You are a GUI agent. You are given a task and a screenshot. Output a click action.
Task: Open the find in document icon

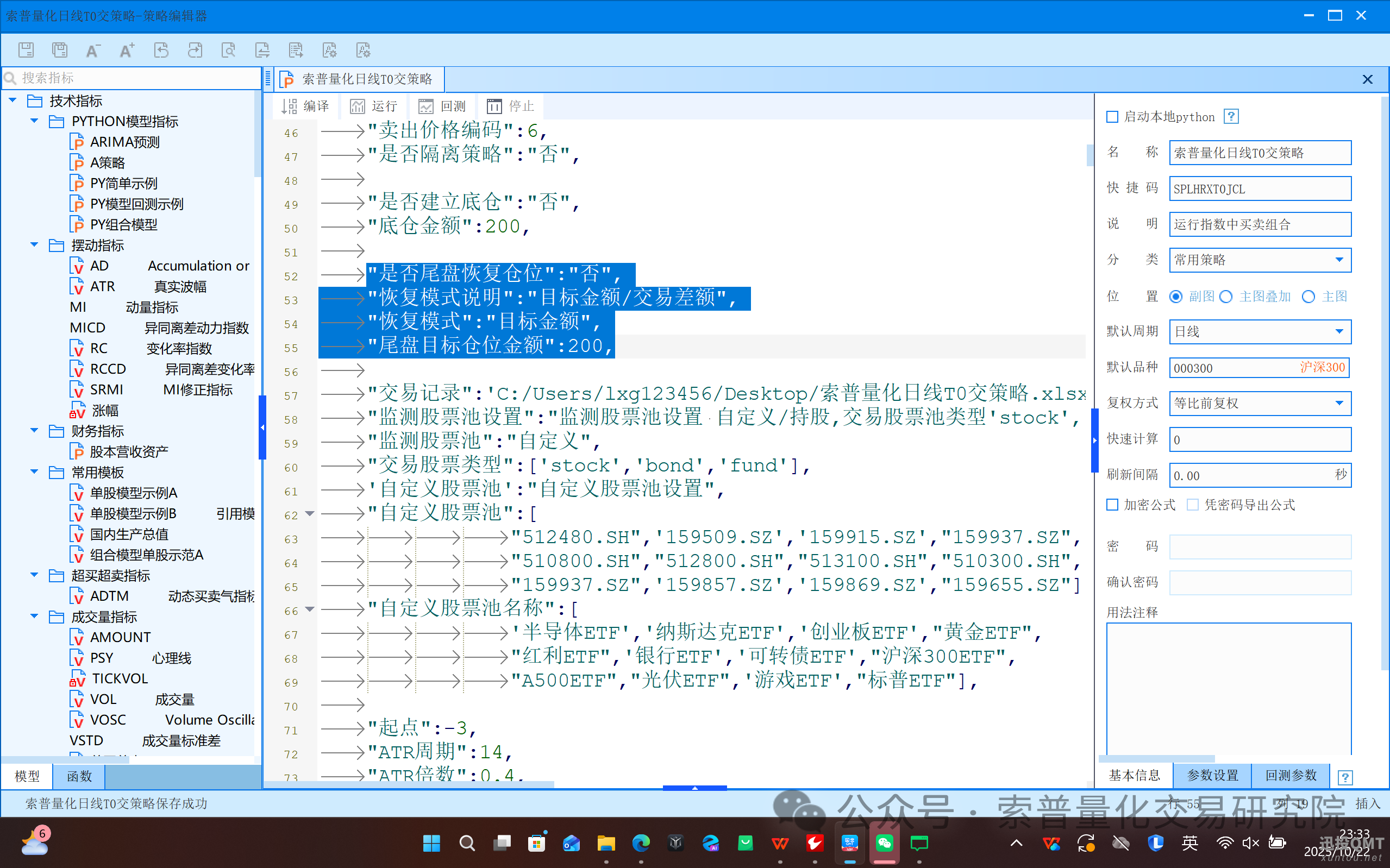229,51
